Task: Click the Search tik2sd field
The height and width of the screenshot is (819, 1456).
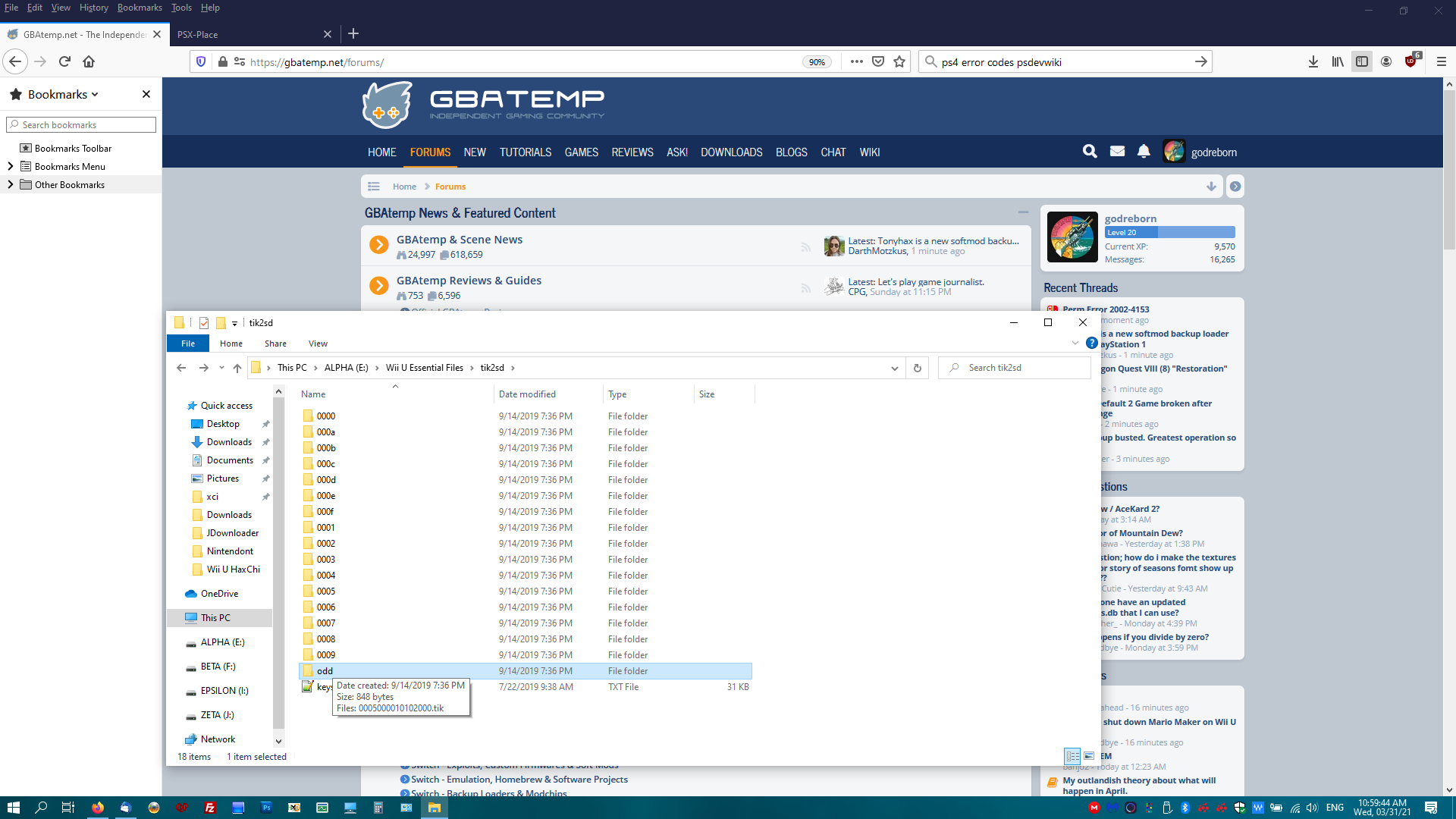Action: point(1014,368)
